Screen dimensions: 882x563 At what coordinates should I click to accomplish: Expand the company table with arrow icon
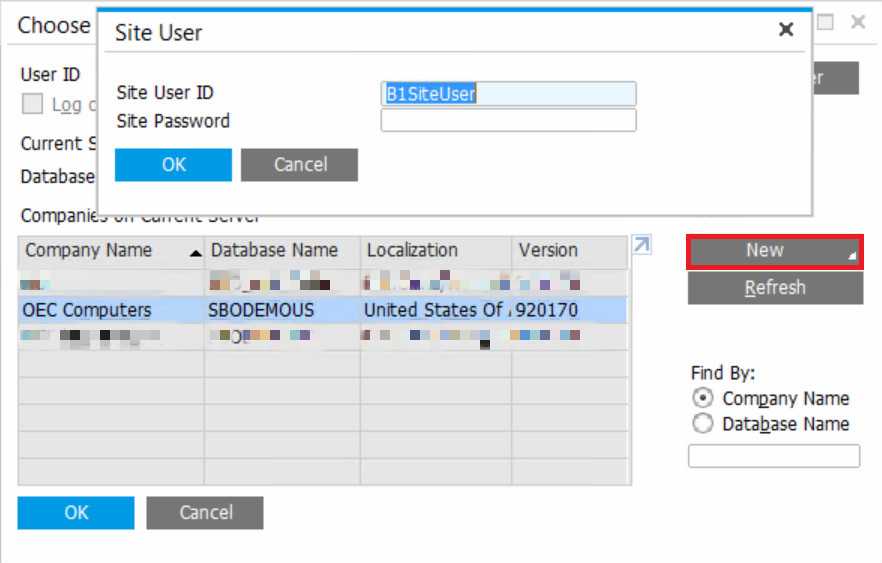click(x=642, y=245)
